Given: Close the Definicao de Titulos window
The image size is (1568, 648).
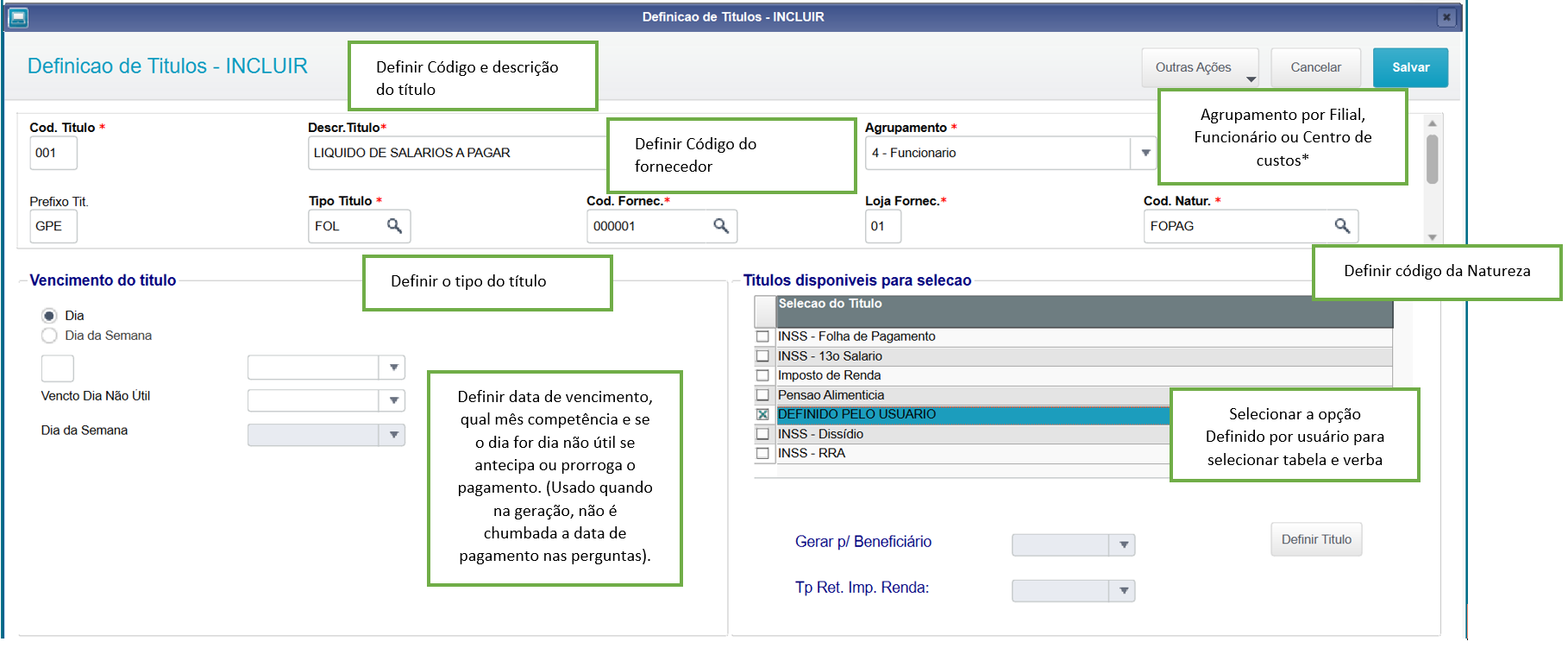Looking at the screenshot, I should 1446,17.
